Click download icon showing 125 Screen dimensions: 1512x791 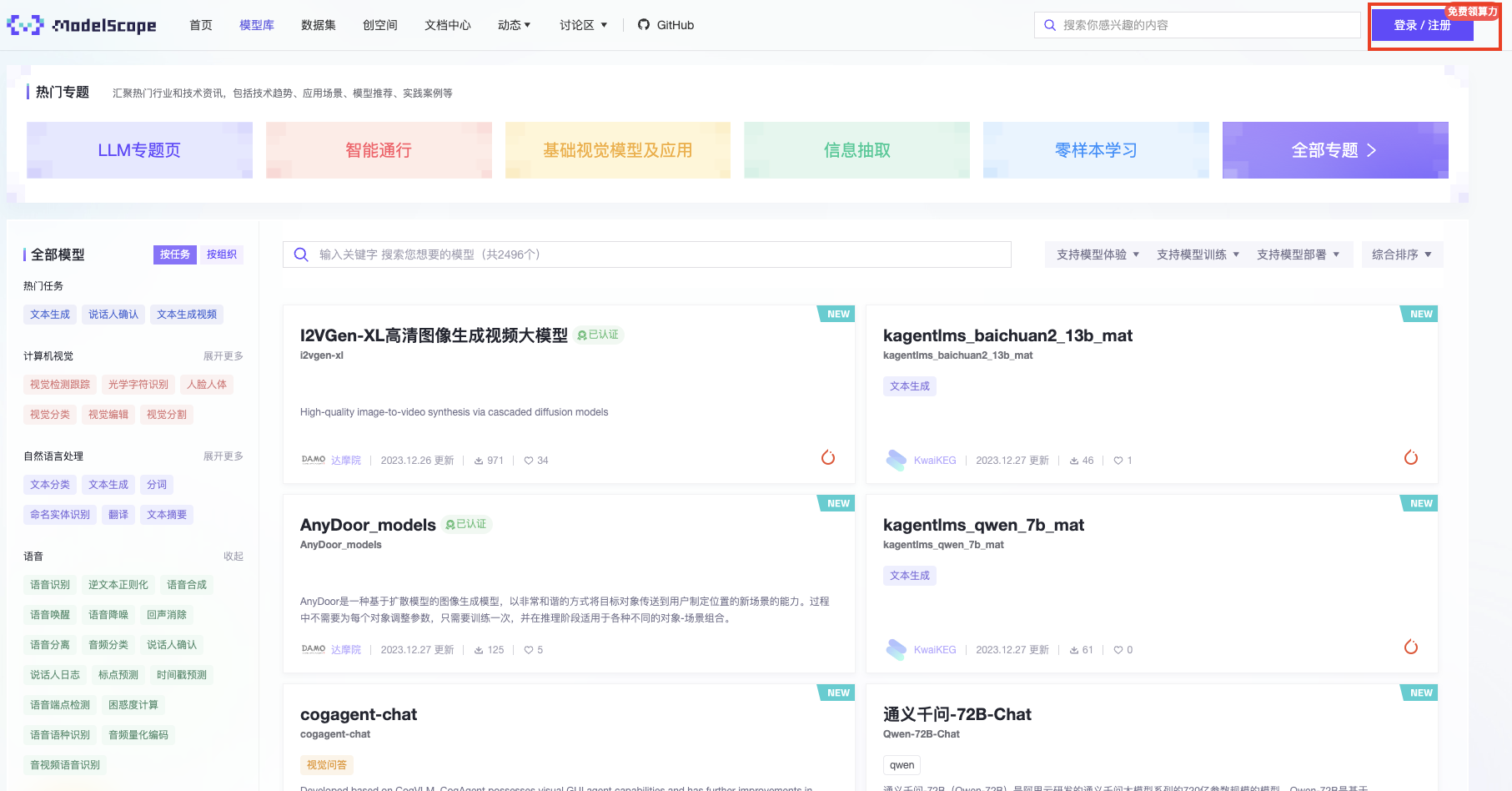tap(479, 650)
